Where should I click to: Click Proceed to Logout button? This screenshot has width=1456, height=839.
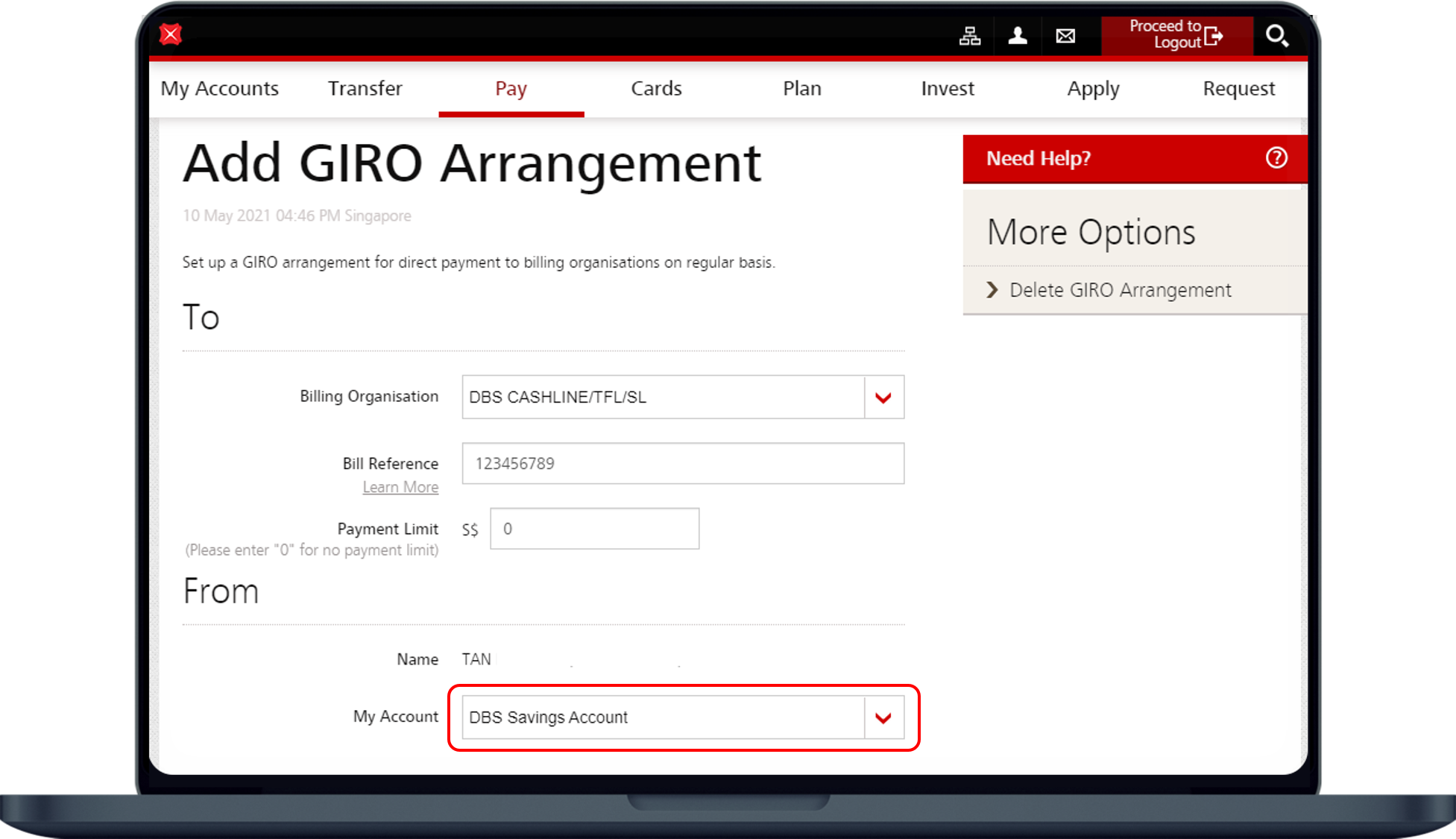(1176, 35)
